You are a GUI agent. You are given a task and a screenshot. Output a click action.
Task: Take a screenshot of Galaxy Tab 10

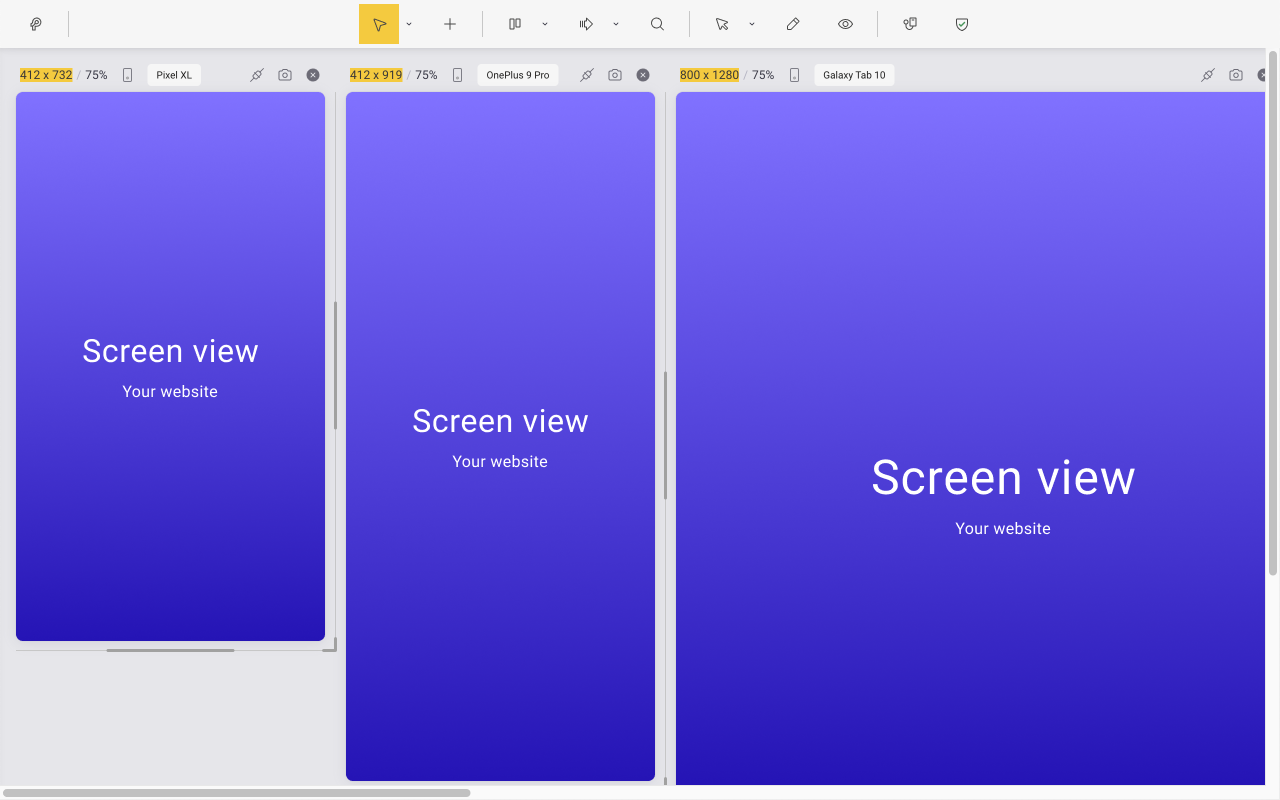pyautogui.click(x=1236, y=75)
